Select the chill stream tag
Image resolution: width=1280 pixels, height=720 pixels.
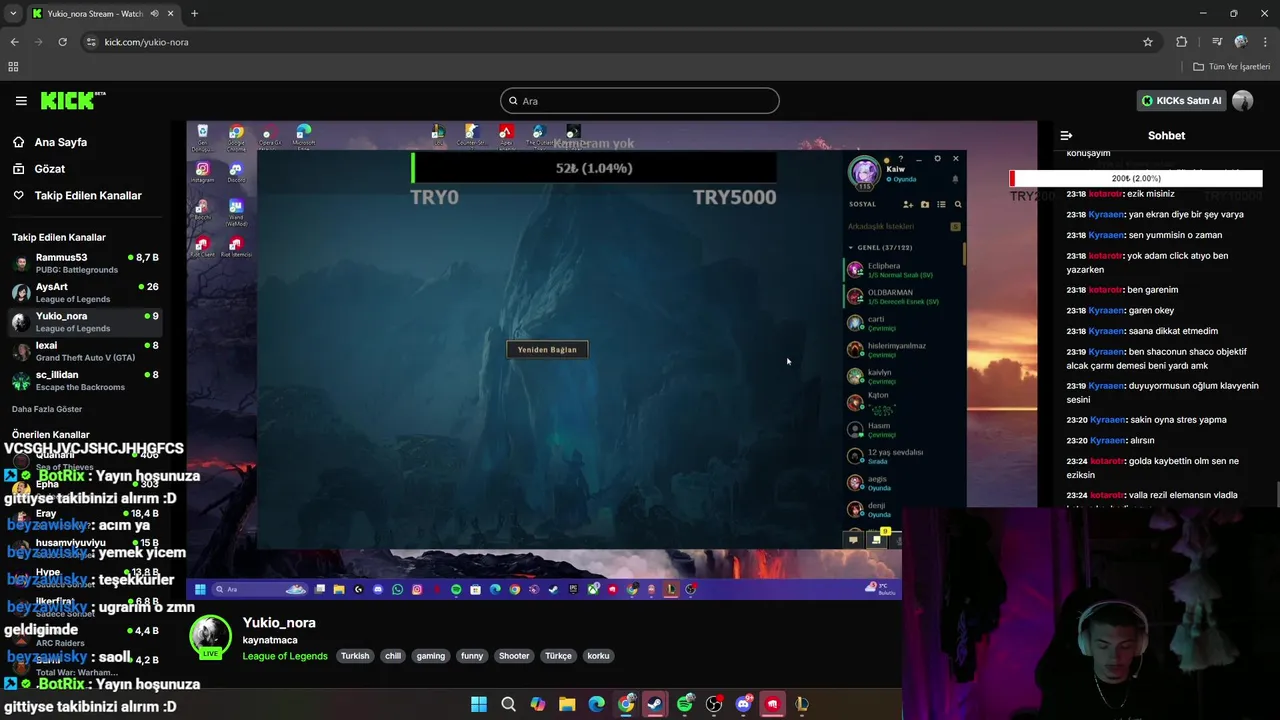[x=393, y=656]
